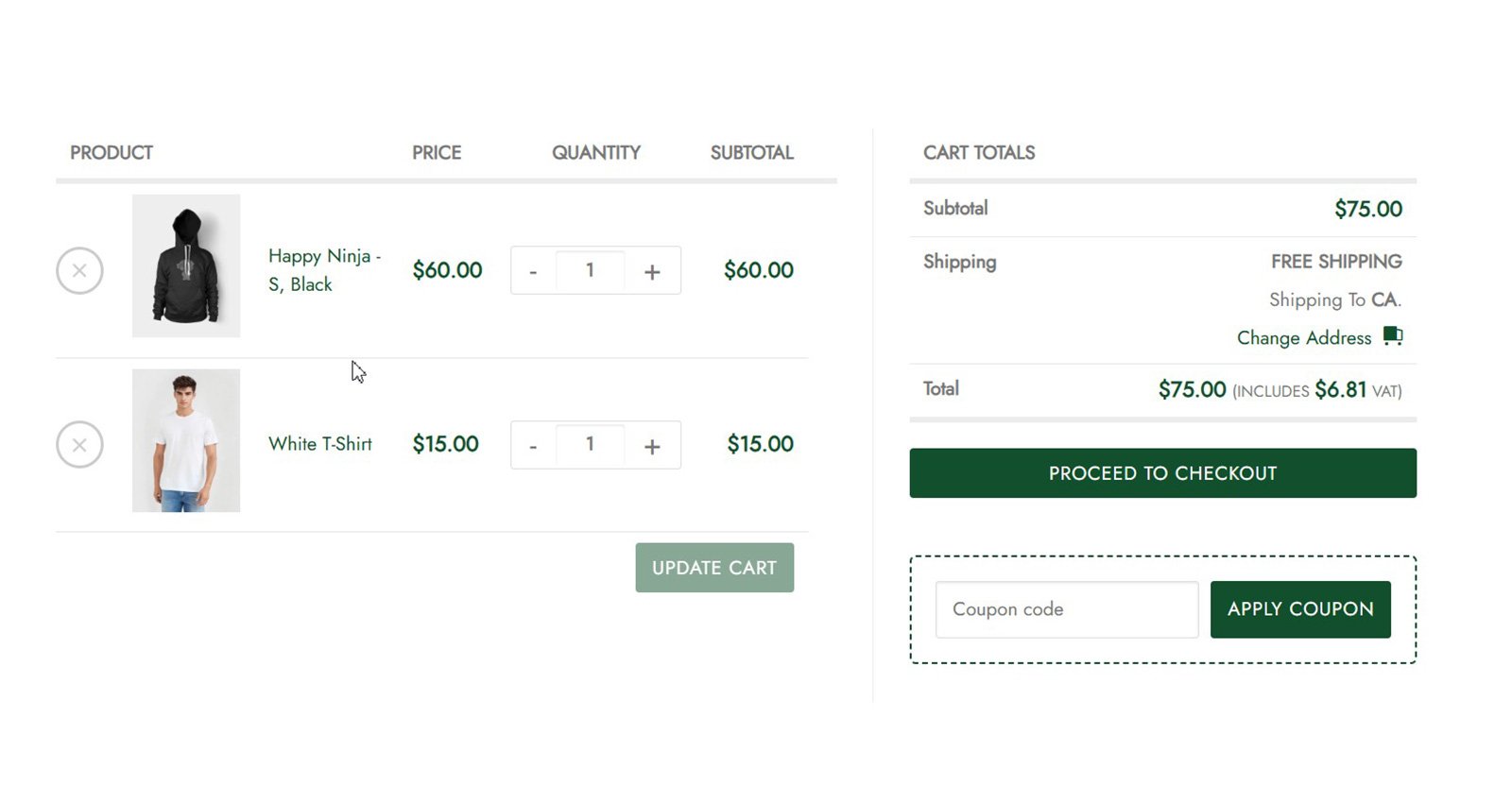Screen dimensions: 1512x803
Task: Click the Happy Ninja $60.00 subtotal
Action: [x=758, y=270]
